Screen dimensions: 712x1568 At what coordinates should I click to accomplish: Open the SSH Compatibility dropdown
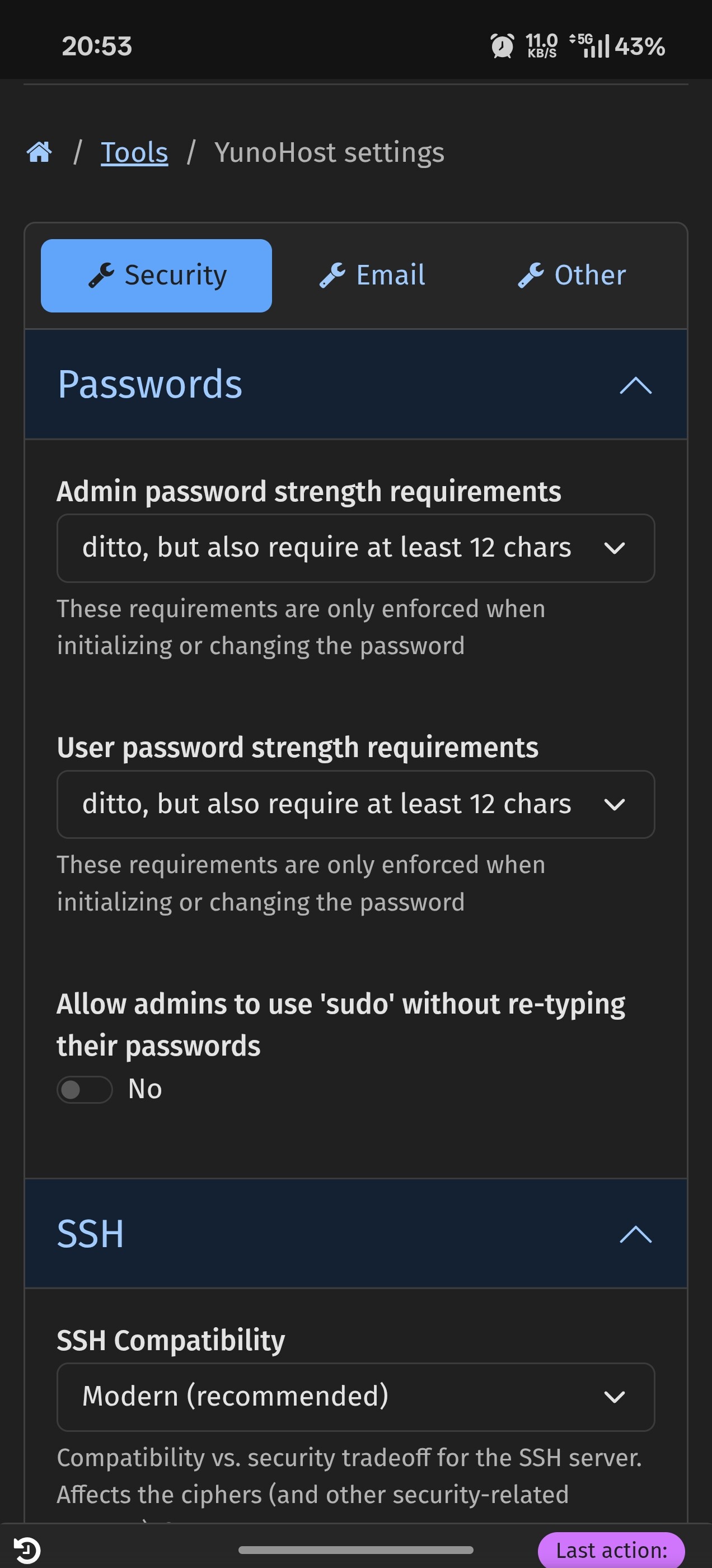click(x=355, y=1396)
